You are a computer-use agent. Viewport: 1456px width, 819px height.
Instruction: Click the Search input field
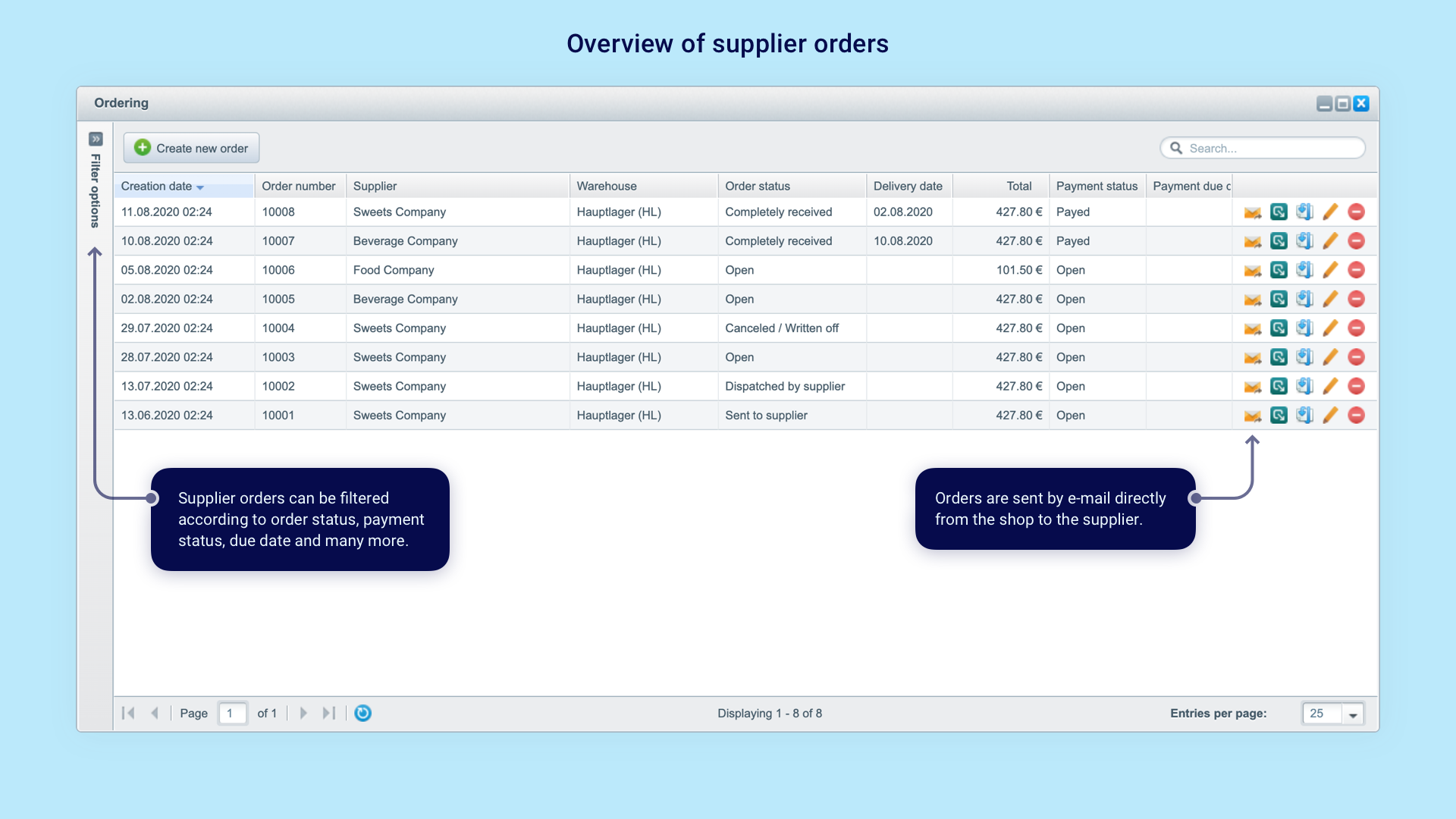pos(1263,149)
